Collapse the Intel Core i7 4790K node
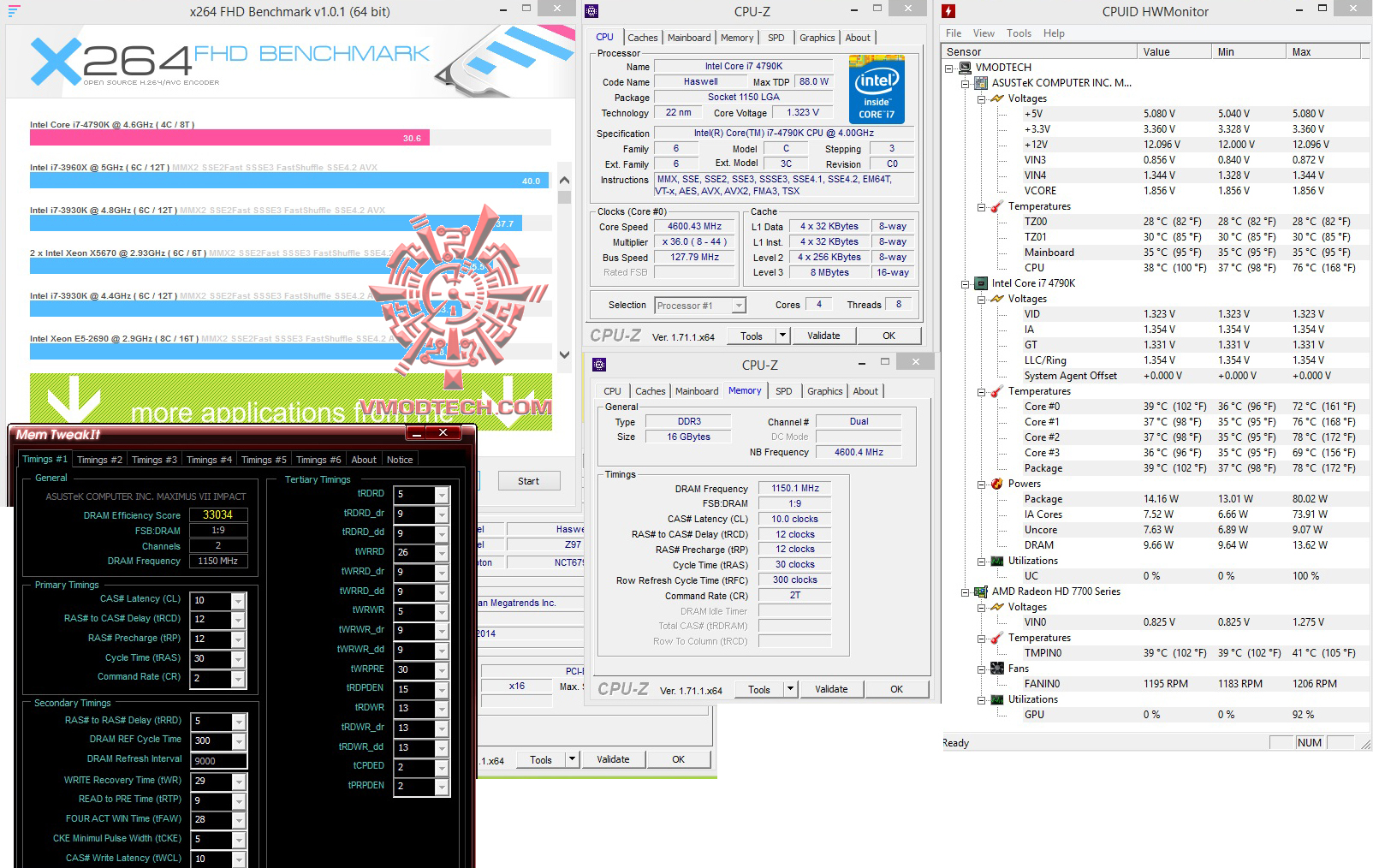The height and width of the screenshot is (868, 1373). [x=966, y=283]
